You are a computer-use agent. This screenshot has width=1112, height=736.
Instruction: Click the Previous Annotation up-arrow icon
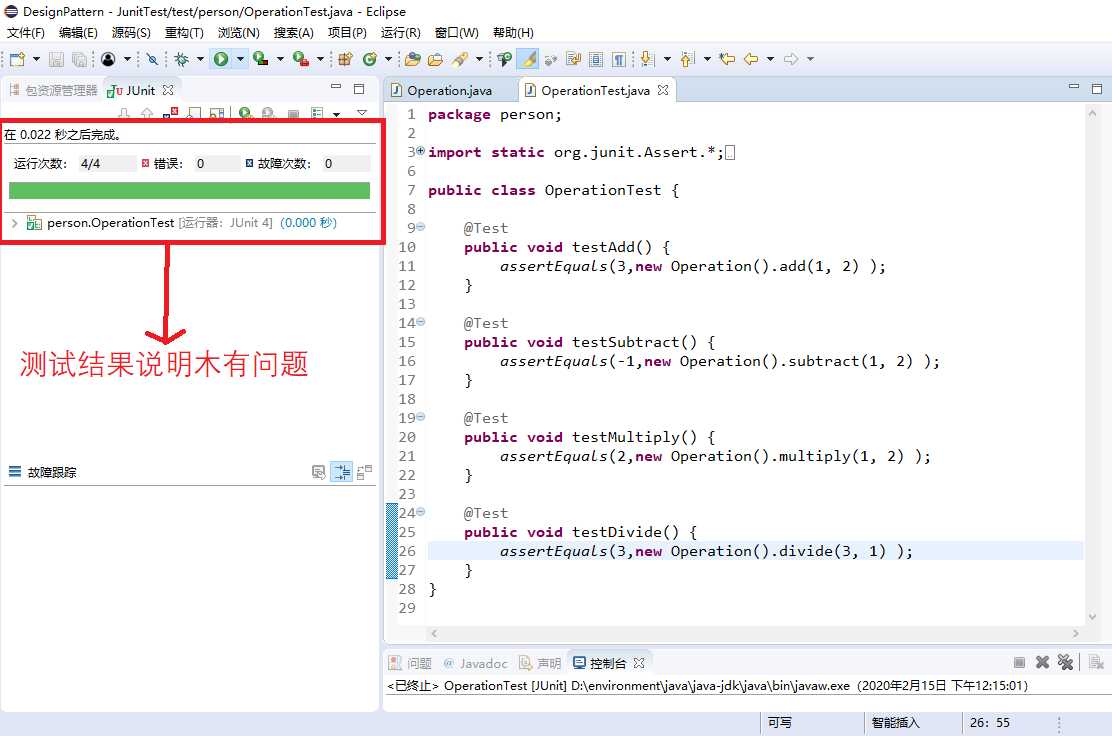coord(686,60)
